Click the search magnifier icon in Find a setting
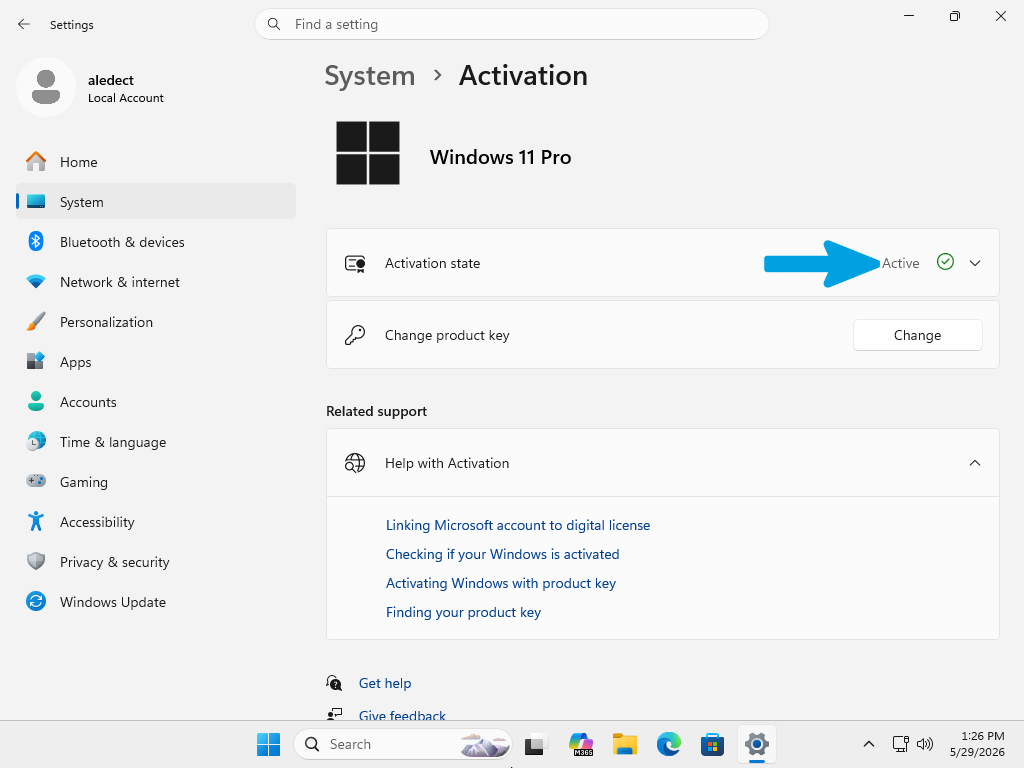The image size is (1024, 768). 274,24
